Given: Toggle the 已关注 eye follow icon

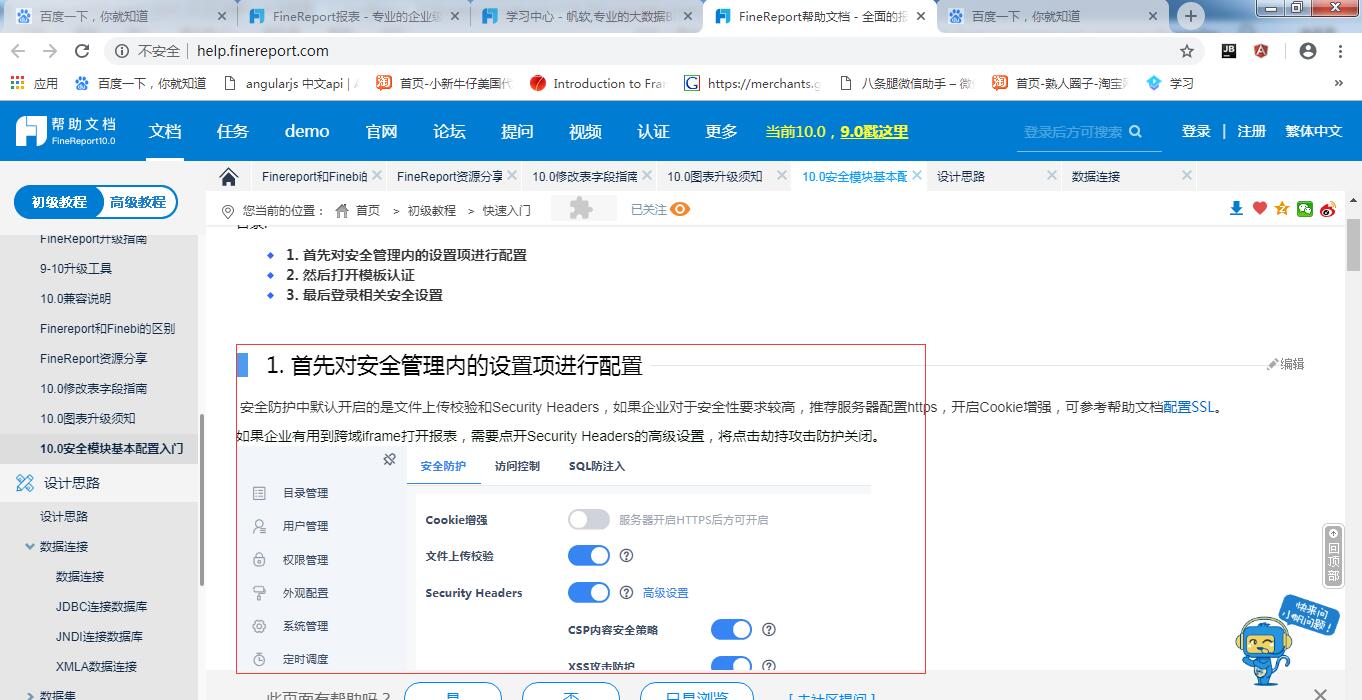Looking at the screenshot, I should pyautogui.click(x=680, y=209).
